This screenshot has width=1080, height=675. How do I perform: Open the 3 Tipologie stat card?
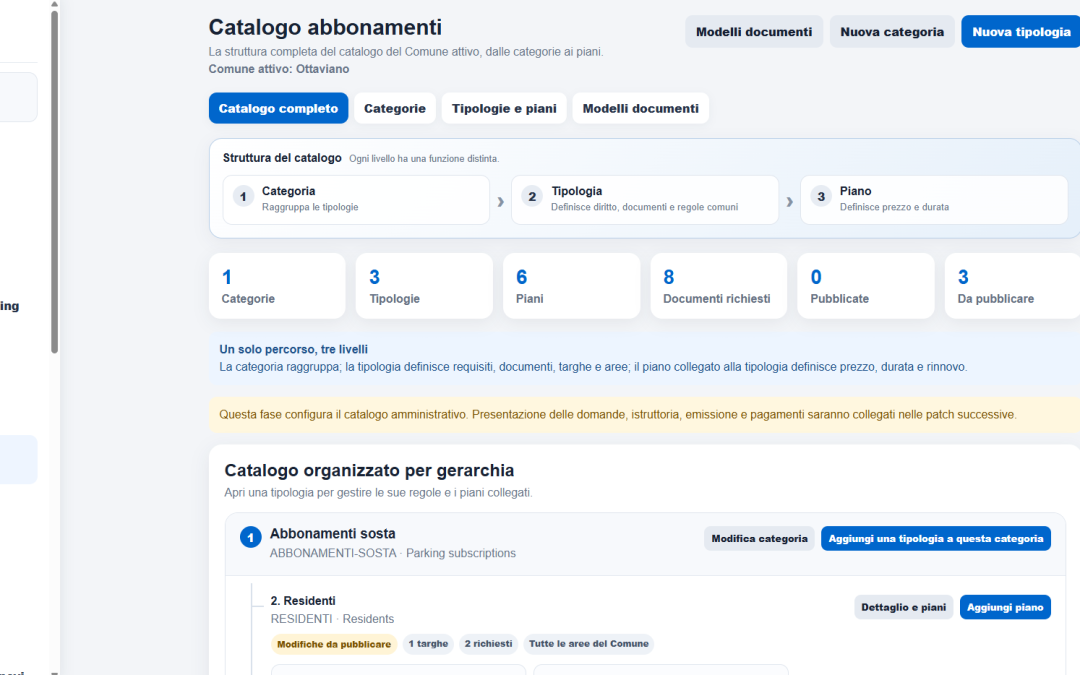(x=424, y=286)
